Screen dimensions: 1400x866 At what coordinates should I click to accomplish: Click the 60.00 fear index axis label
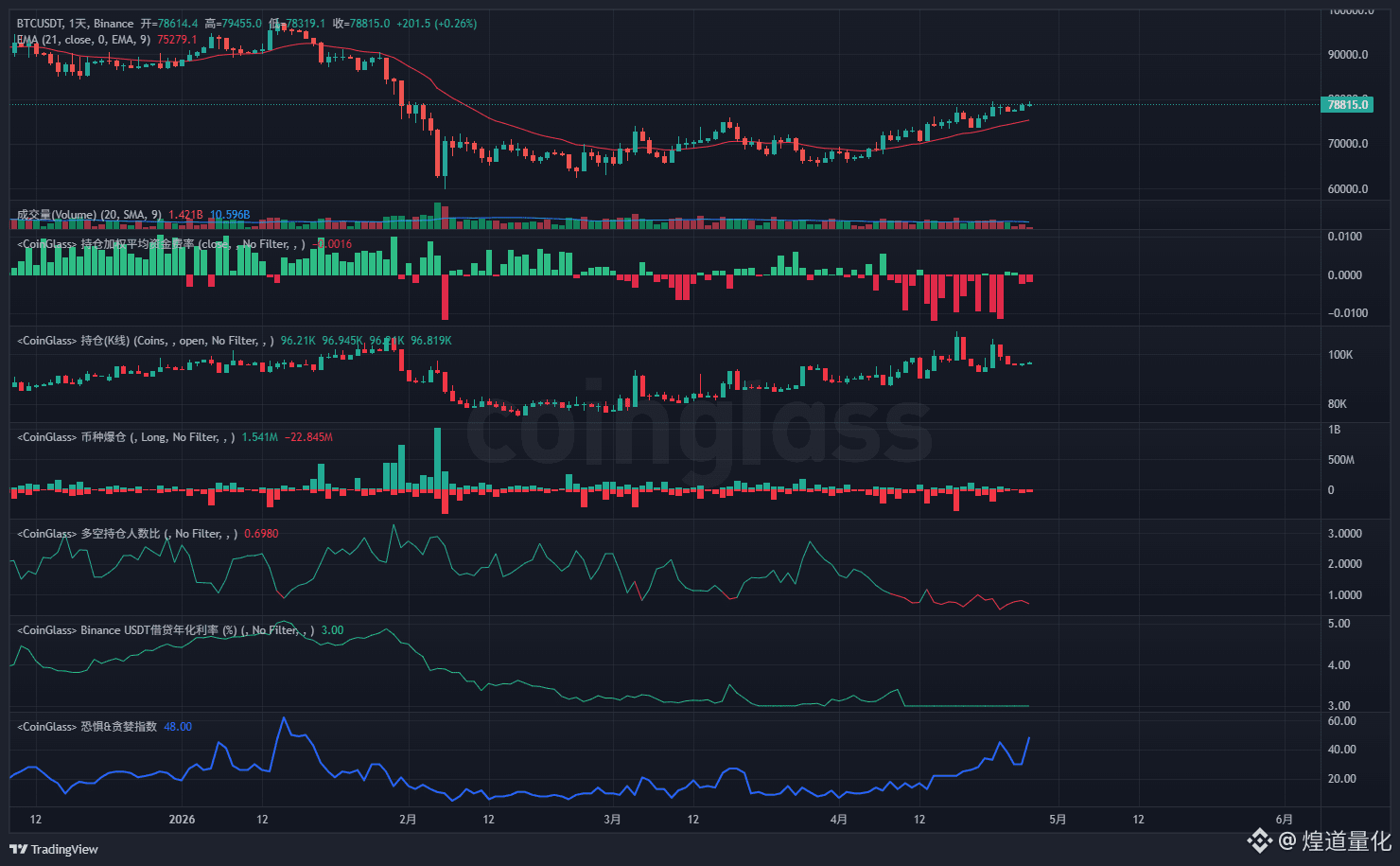(1342, 721)
